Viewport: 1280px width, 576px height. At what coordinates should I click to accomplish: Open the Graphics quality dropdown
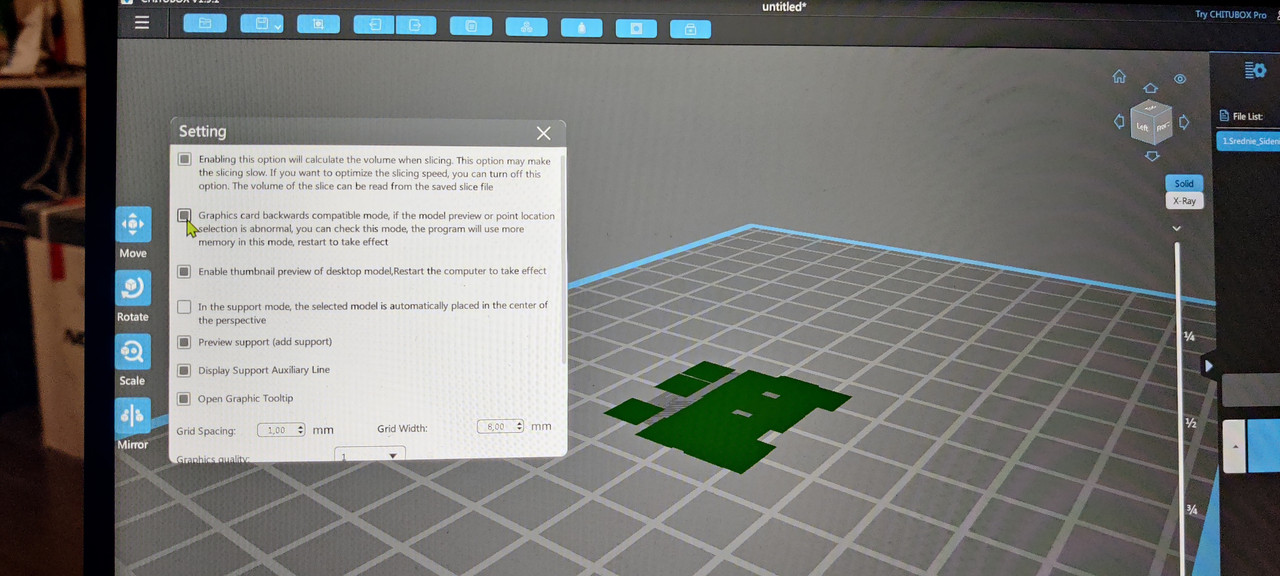pos(370,455)
